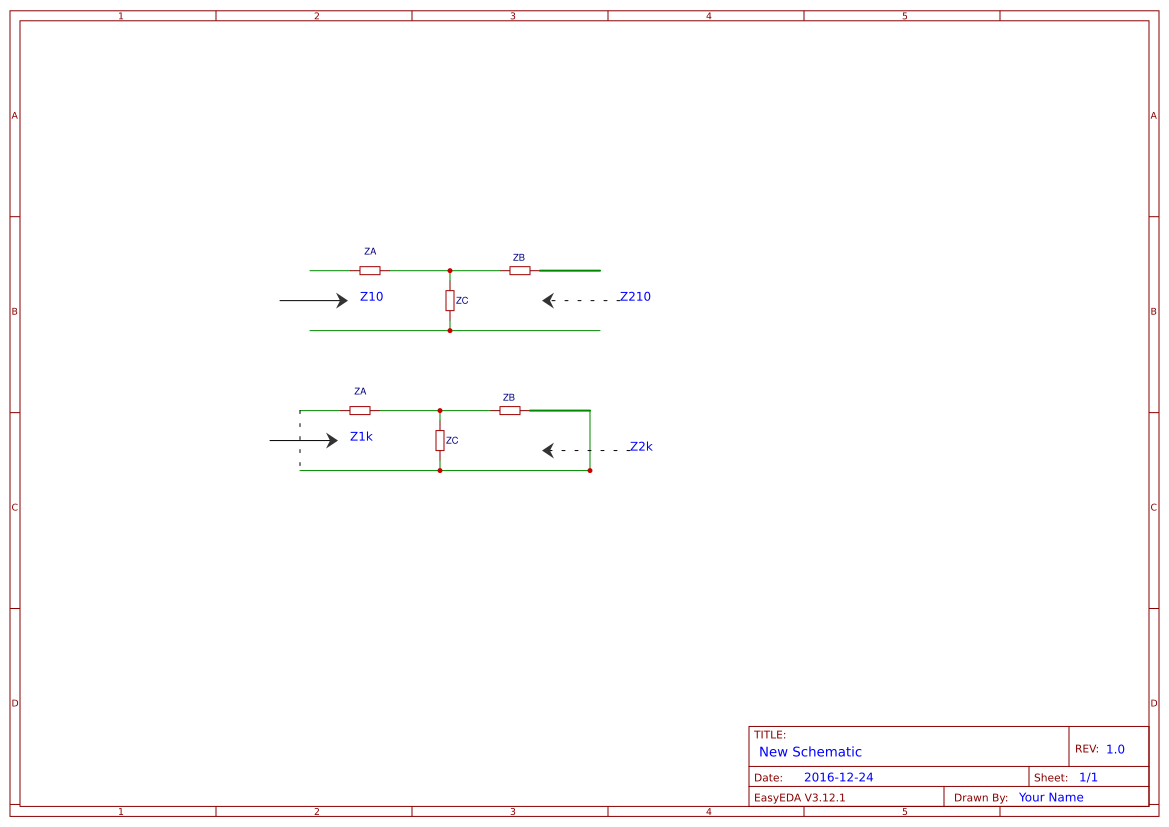This screenshot has height=827, width=1169.
Task: Click the Z210 impedance label
Action: pyautogui.click(x=636, y=296)
